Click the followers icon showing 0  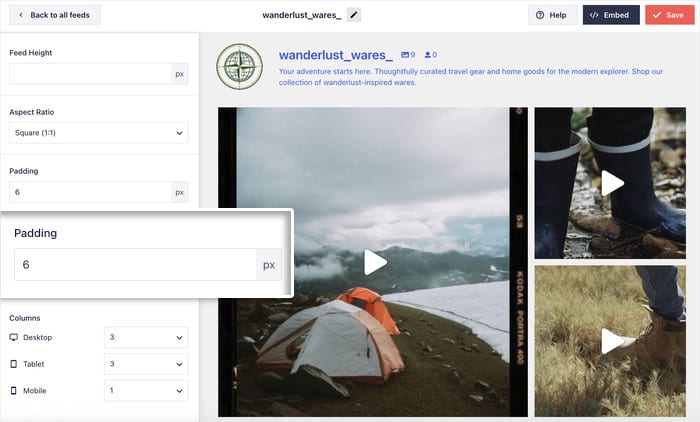[x=428, y=54]
